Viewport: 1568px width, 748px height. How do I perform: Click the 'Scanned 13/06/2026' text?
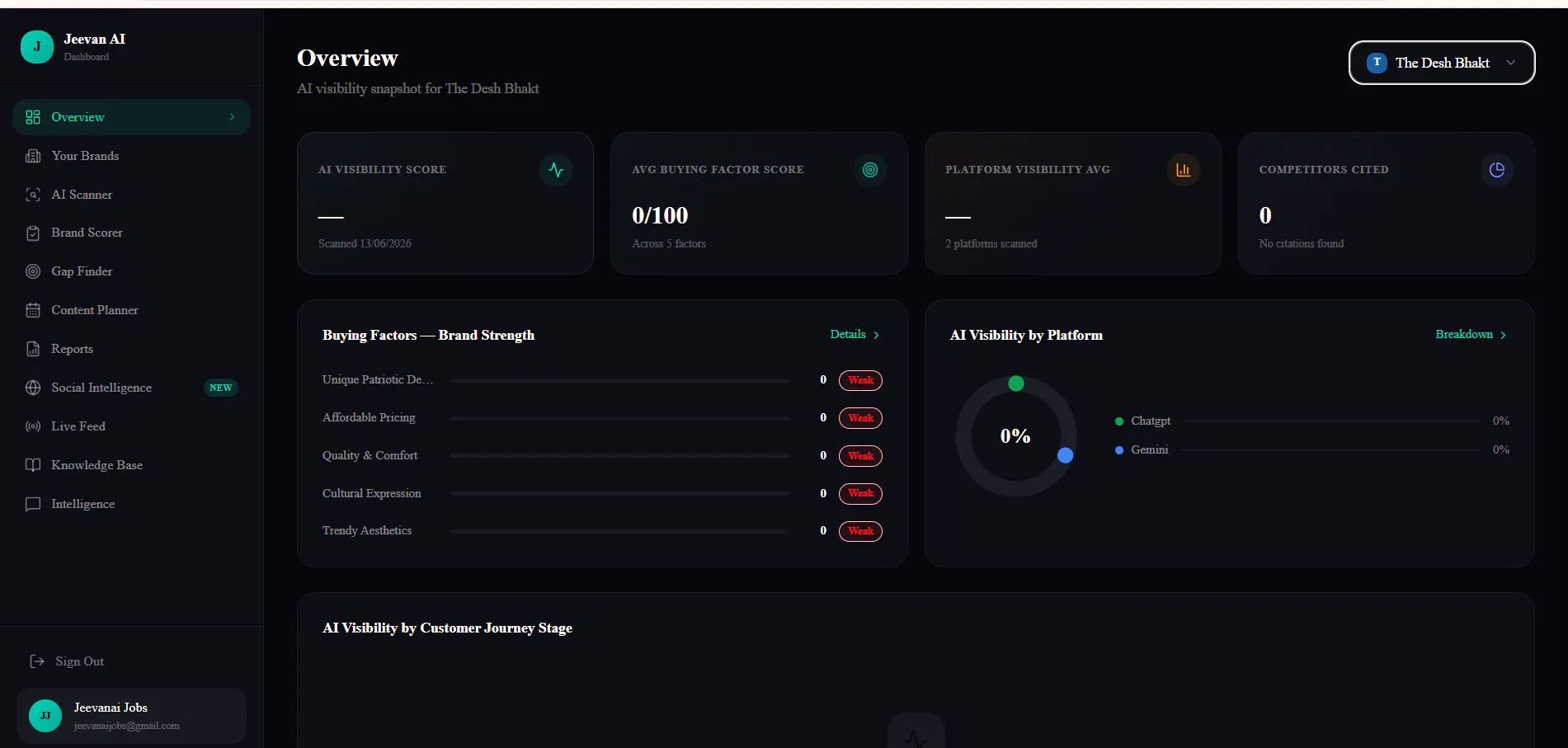[x=365, y=244]
